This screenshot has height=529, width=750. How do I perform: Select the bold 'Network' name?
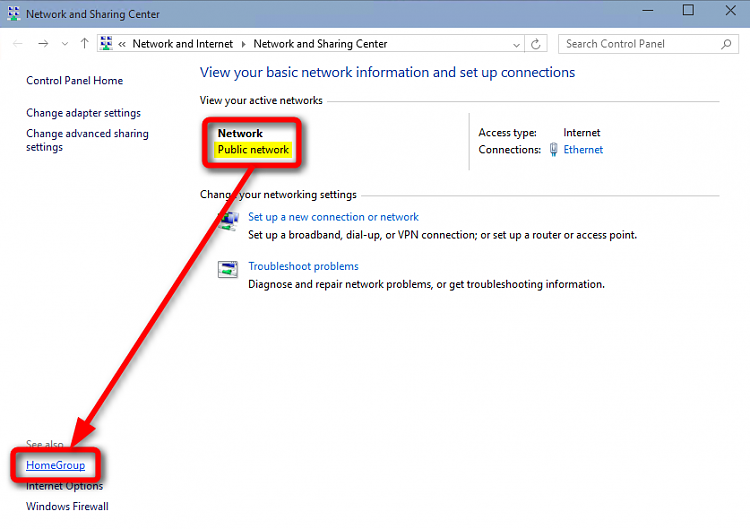tap(240, 133)
